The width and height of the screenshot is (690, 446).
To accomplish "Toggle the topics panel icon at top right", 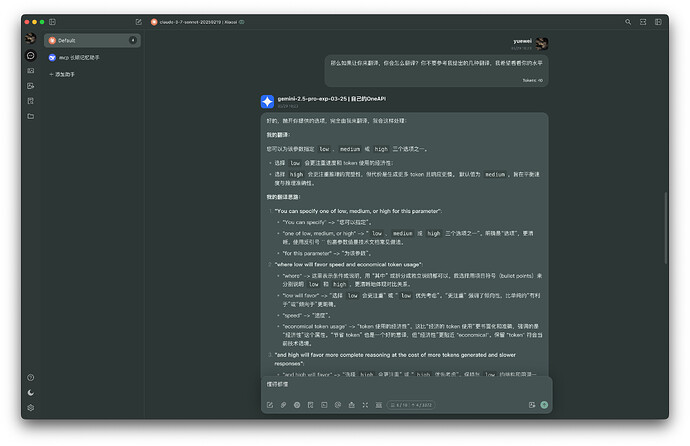I will [x=658, y=22].
